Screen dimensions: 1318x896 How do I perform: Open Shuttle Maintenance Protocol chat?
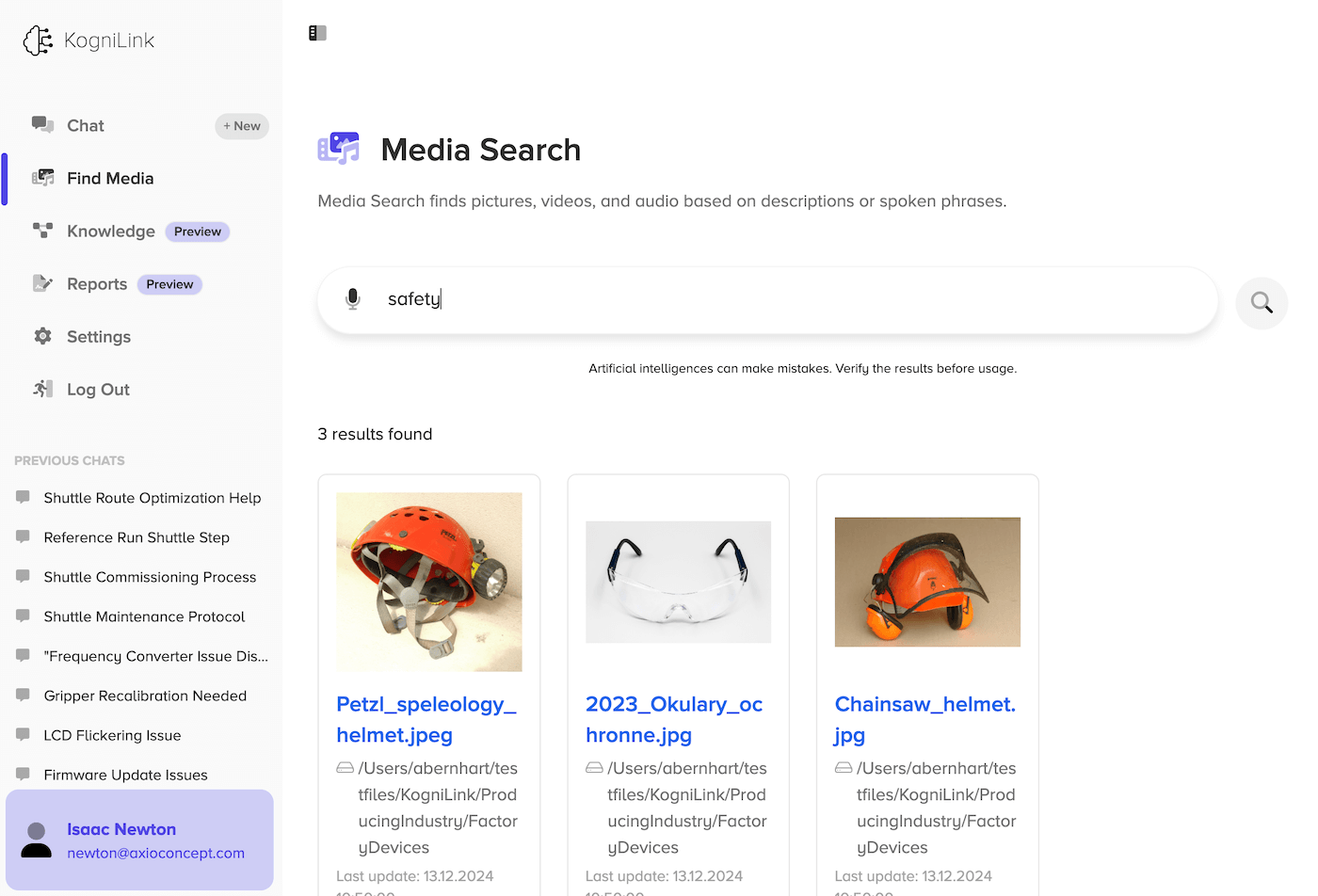click(x=144, y=616)
